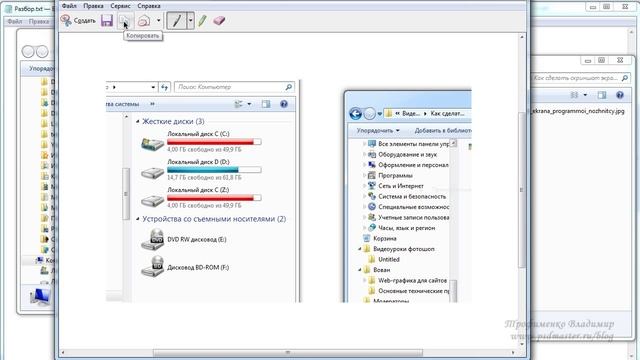Toggle preview pane icon in background Explorer

(x=602, y=95)
